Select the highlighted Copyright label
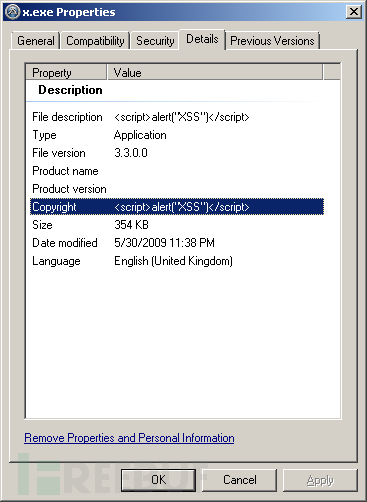The height and width of the screenshot is (502, 367). coord(54,207)
